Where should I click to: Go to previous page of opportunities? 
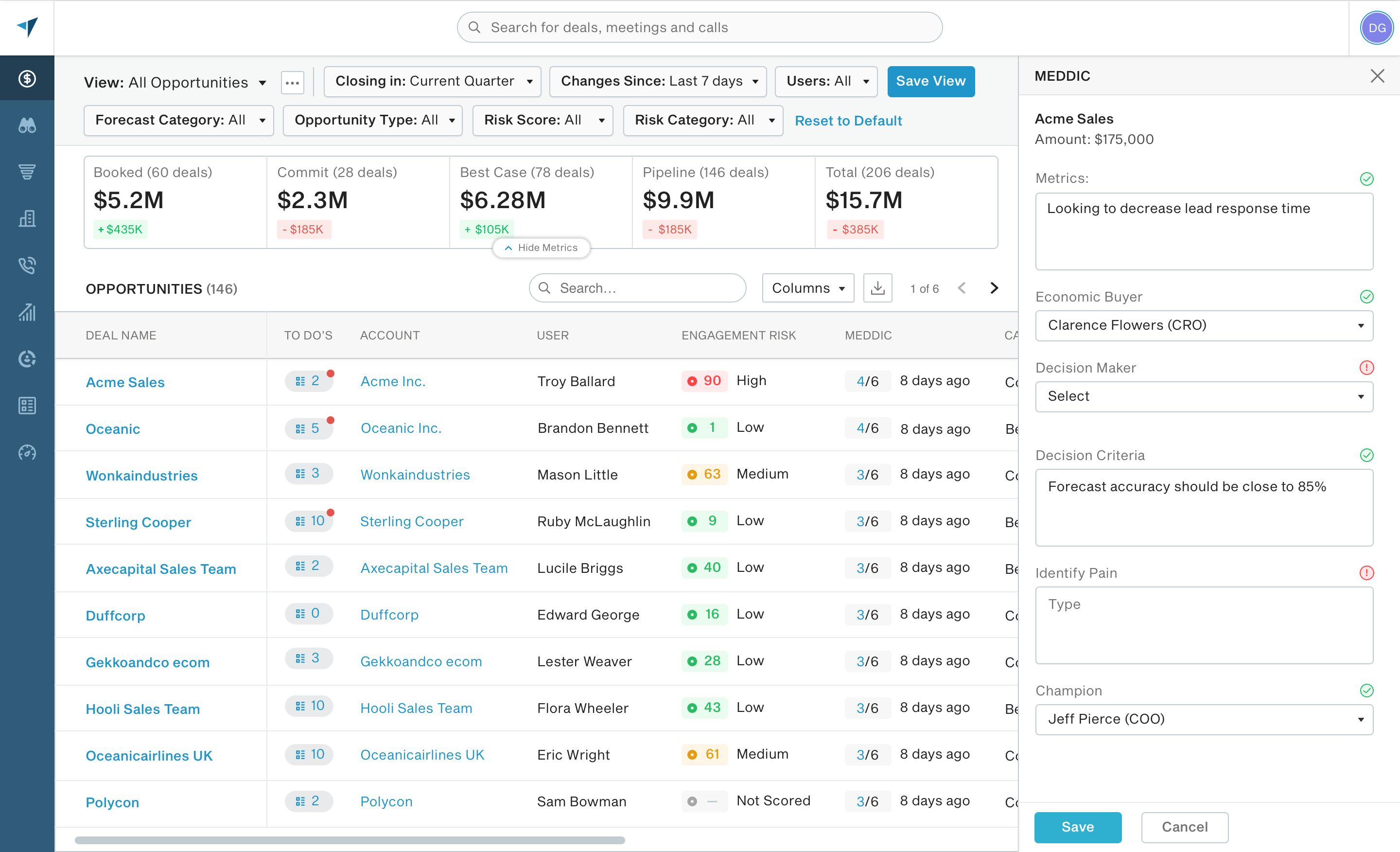click(962, 288)
